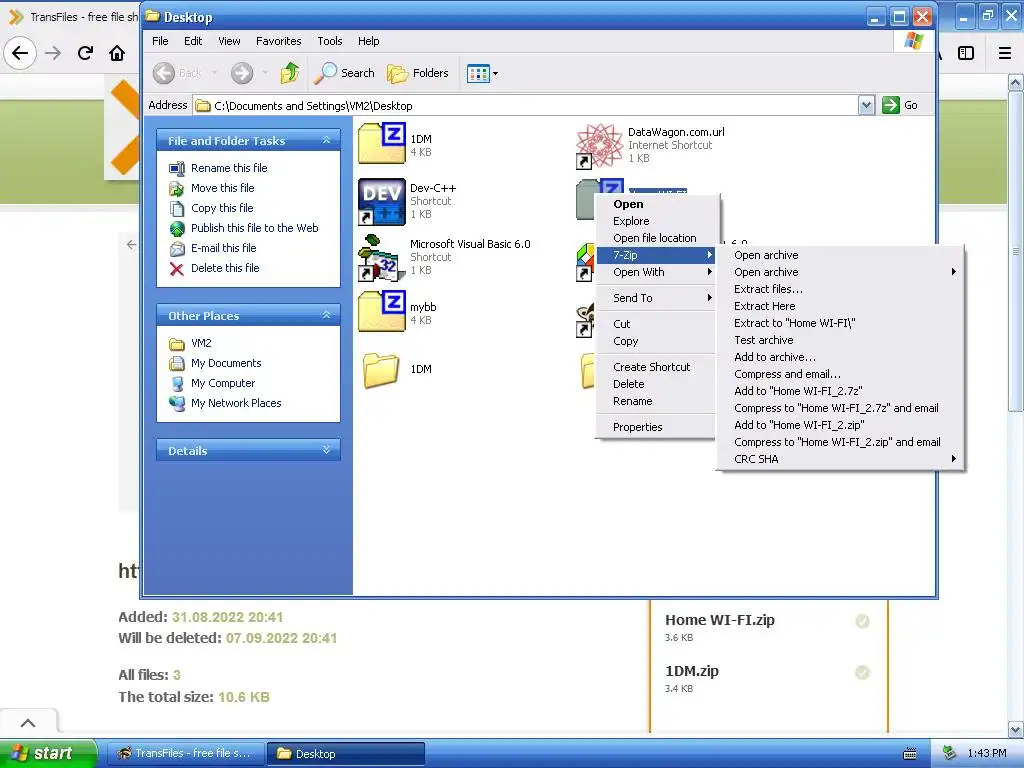Click Delete this file task
The image size is (1024, 768).
coord(225,268)
